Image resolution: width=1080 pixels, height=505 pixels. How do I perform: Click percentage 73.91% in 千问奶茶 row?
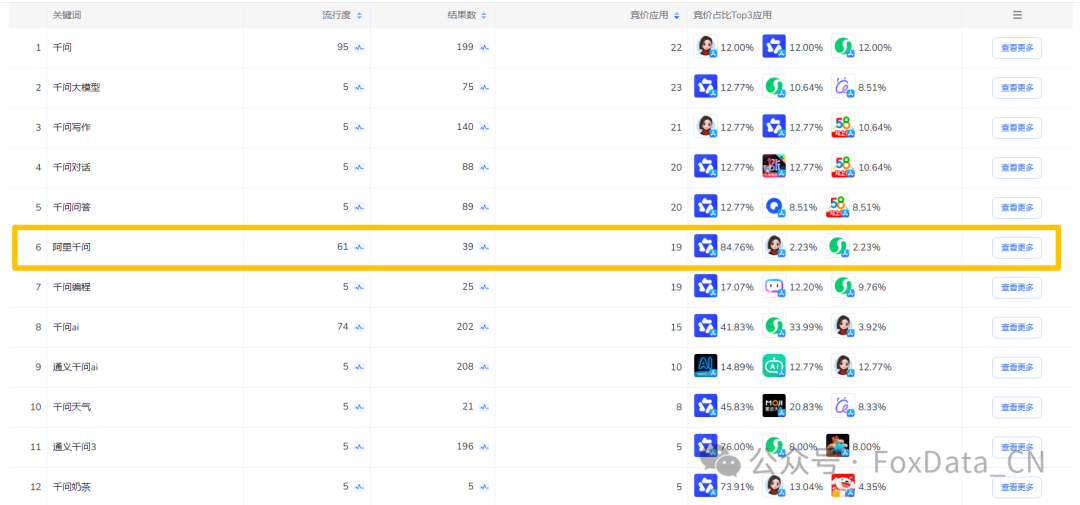737,487
